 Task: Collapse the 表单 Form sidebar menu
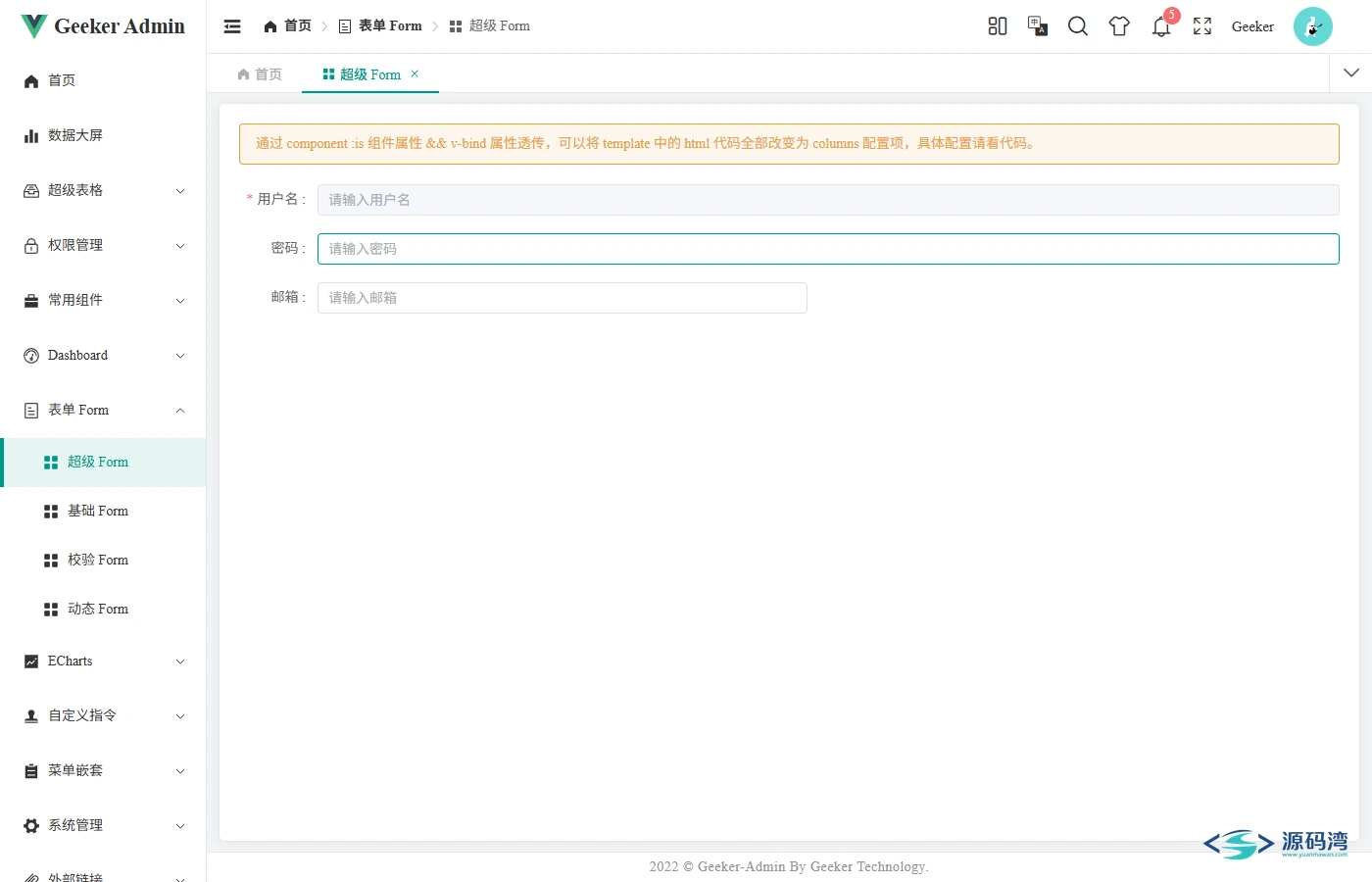point(103,410)
